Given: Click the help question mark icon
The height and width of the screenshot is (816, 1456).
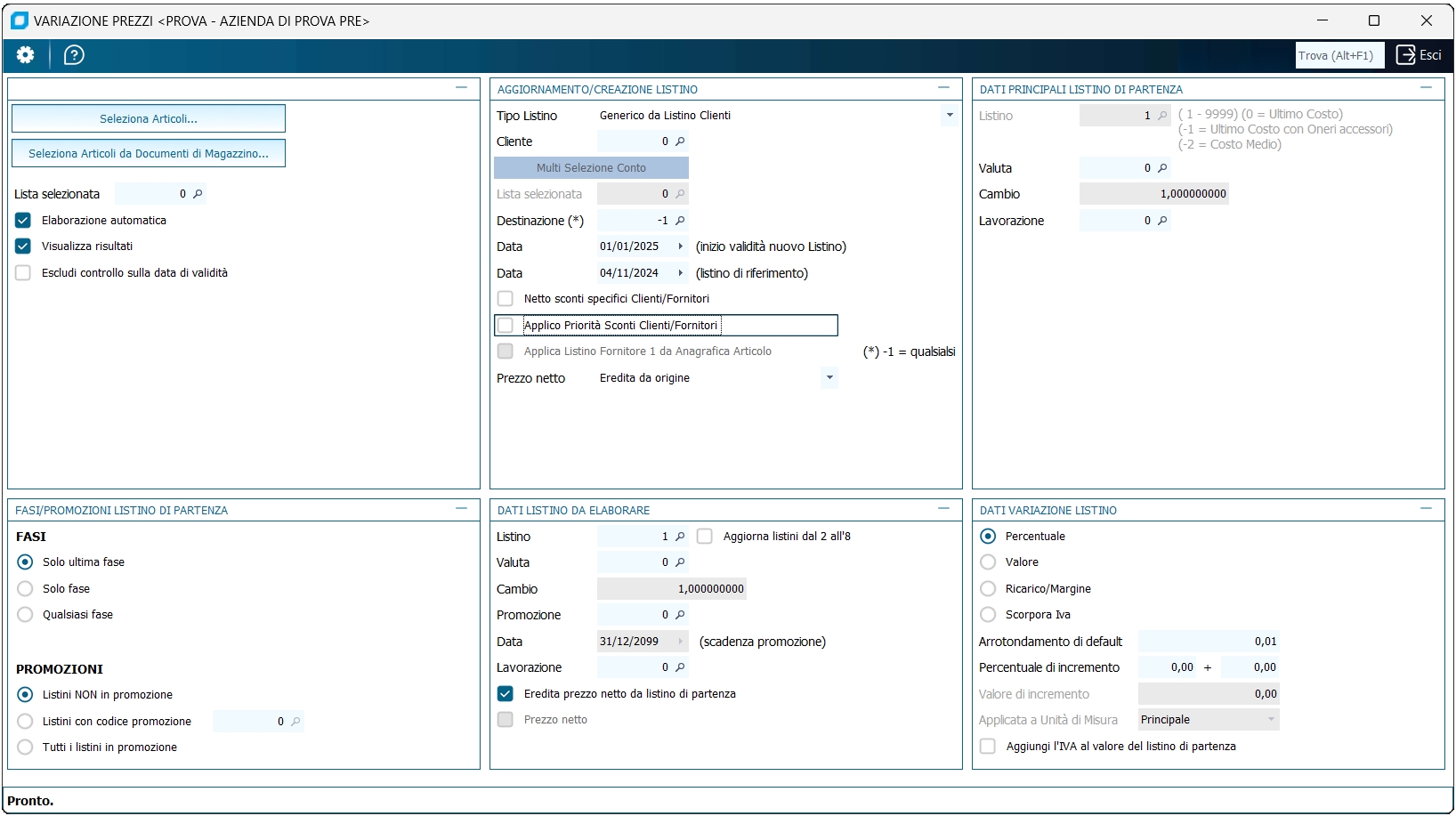Looking at the screenshot, I should point(75,55).
